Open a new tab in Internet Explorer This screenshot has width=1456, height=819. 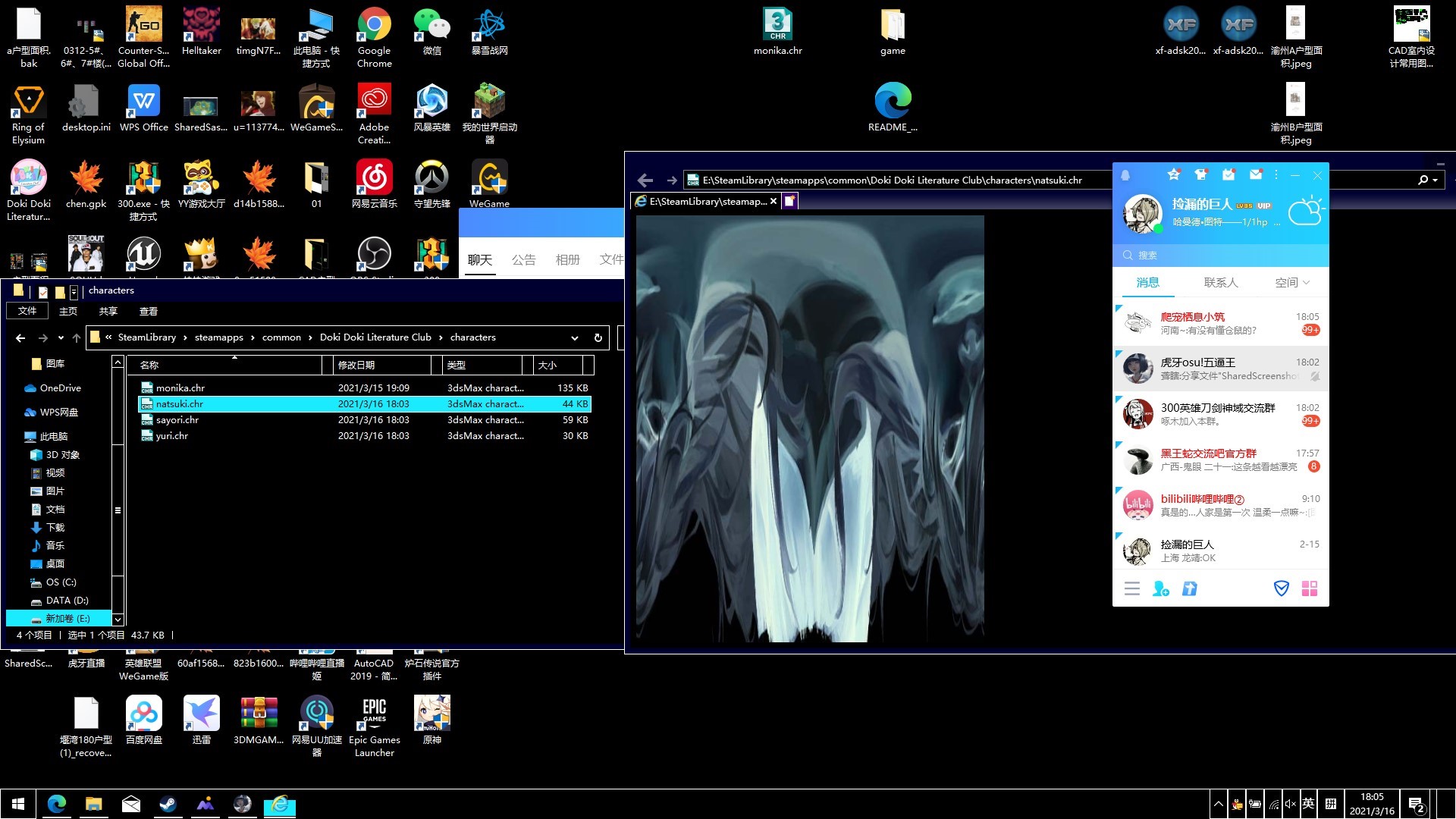pyautogui.click(x=789, y=201)
